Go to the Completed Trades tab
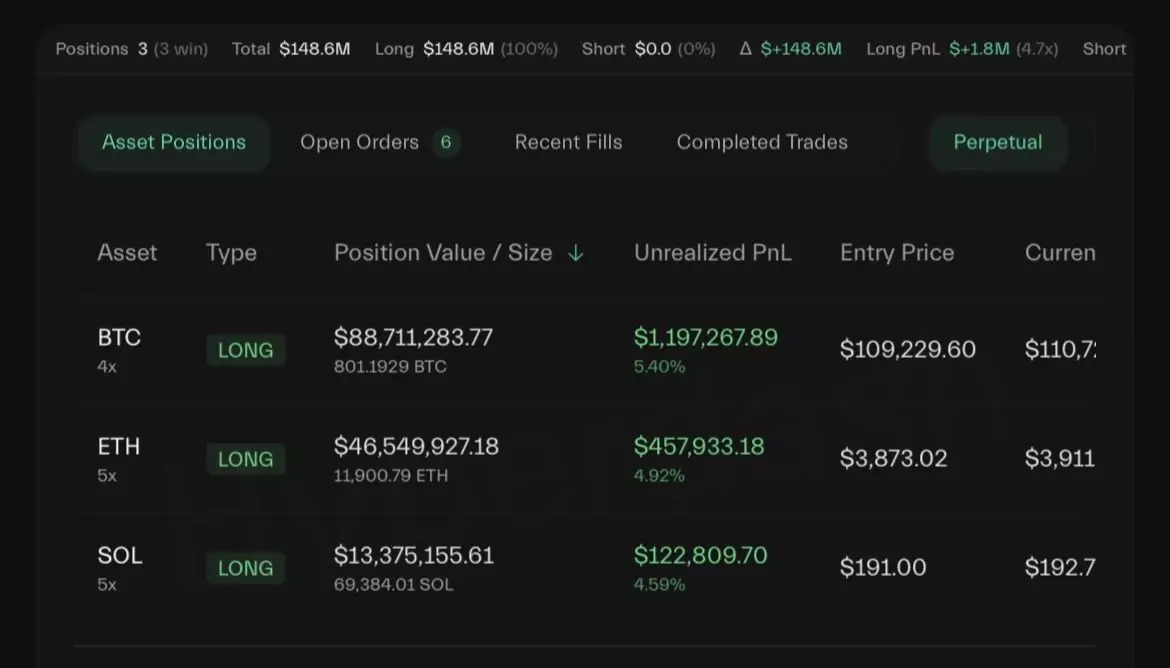This screenshot has width=1170, height=668. 762,143
